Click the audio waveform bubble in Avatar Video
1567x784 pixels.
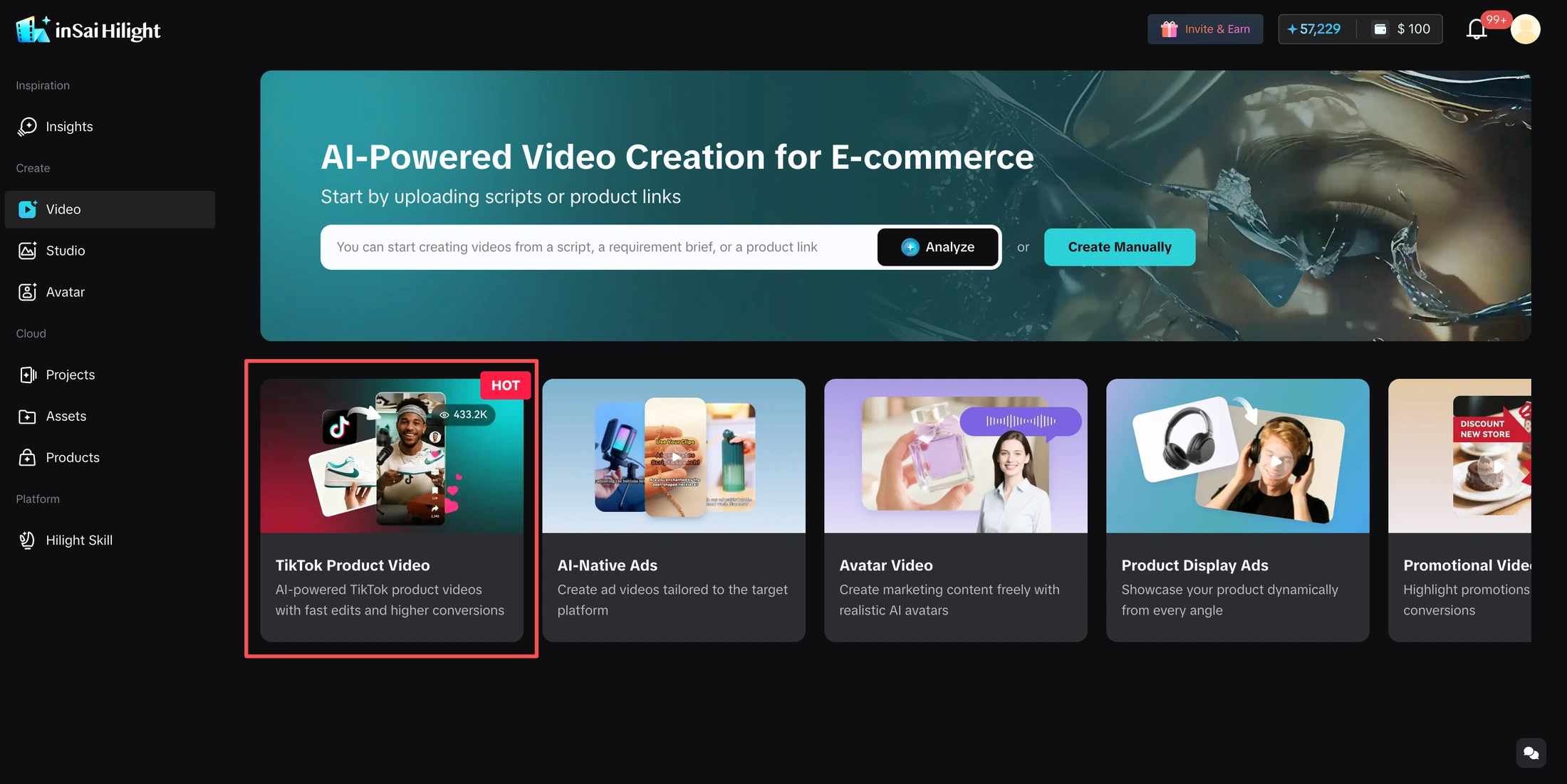1021,421
